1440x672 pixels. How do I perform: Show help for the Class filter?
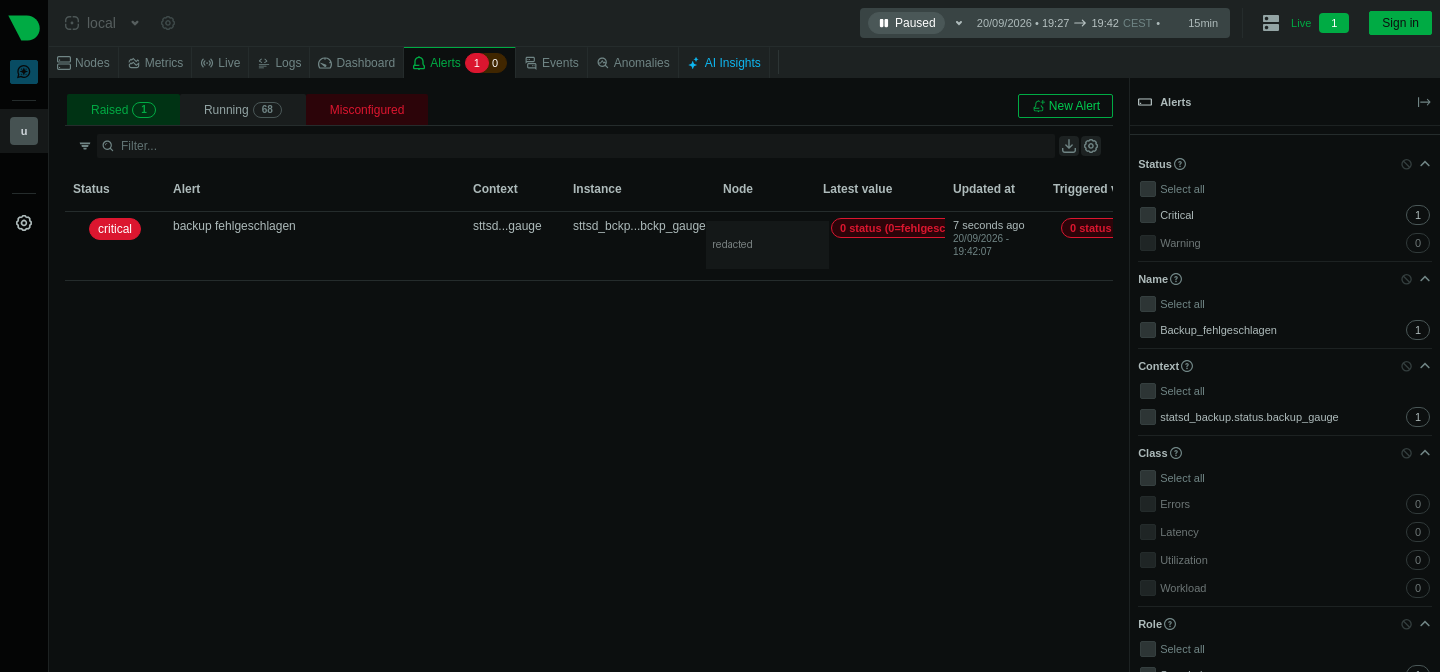coord(1176,453)
